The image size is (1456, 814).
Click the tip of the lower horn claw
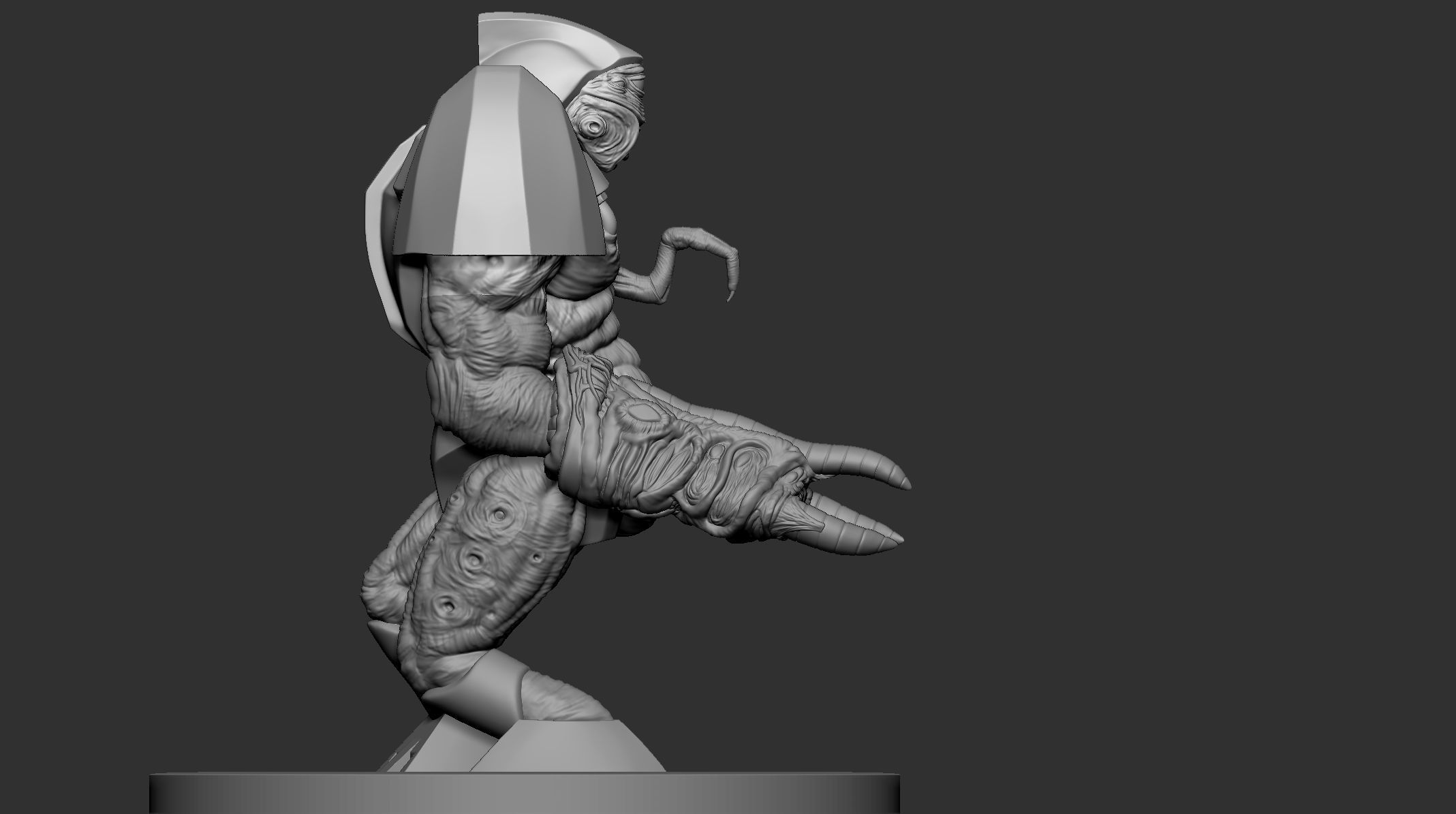click(898, 539)
